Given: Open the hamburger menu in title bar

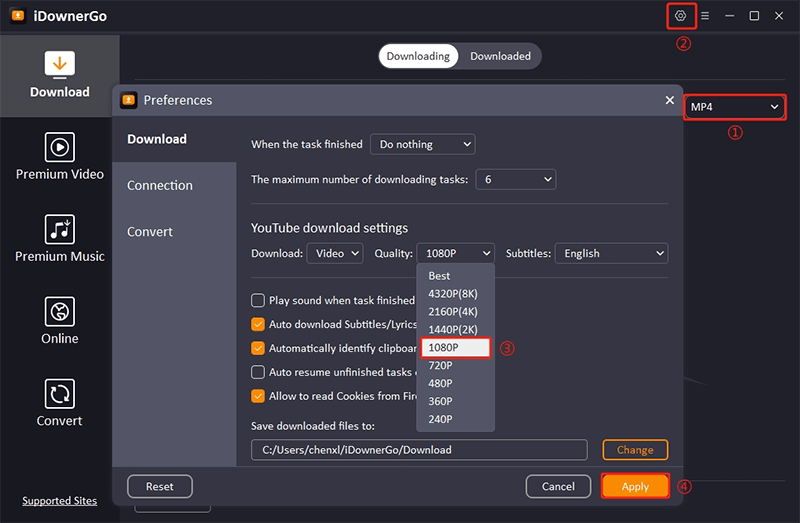Looking at the screenshot, I should 705,16.
